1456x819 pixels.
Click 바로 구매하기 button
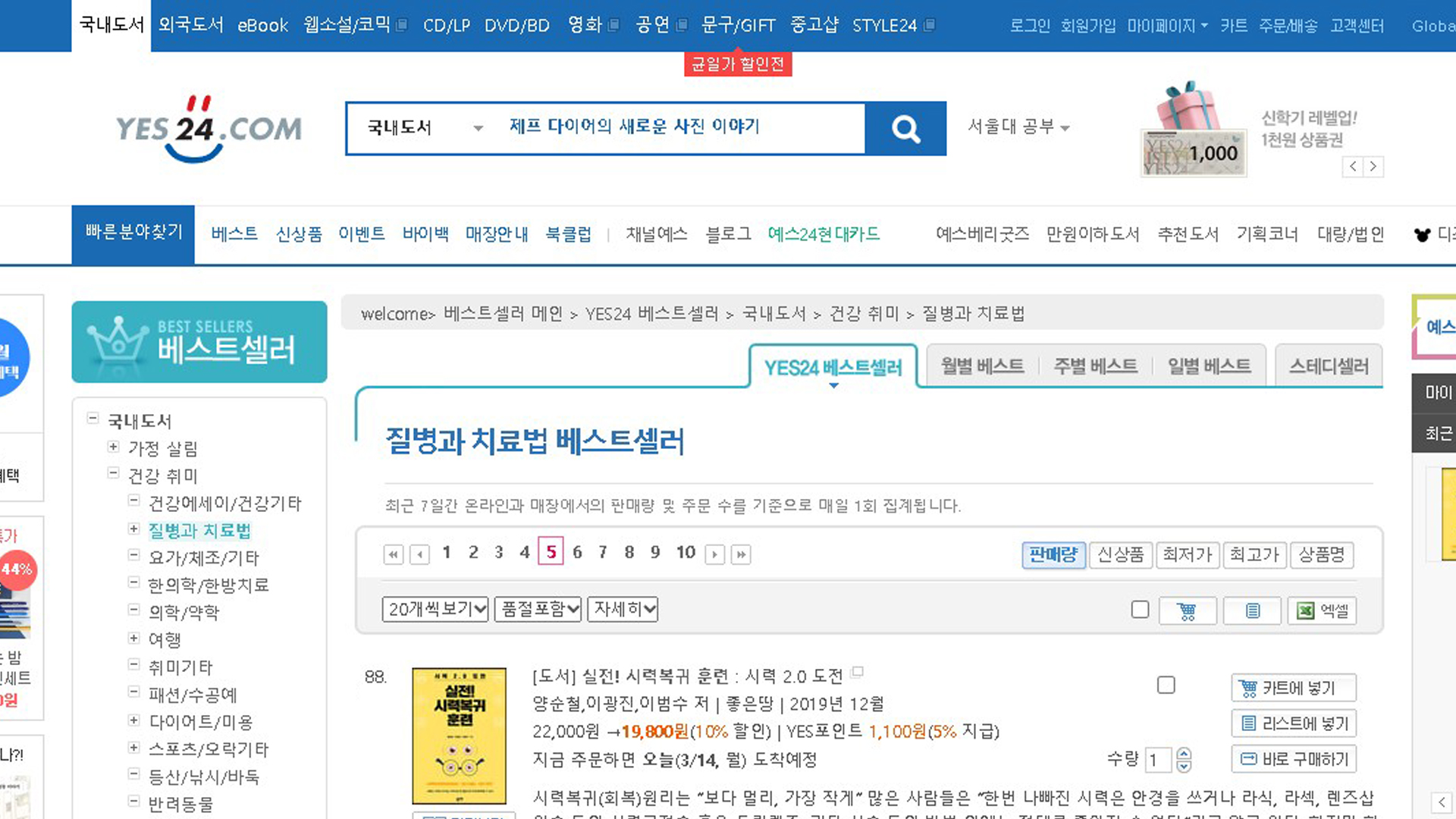tap(1294, 759)
